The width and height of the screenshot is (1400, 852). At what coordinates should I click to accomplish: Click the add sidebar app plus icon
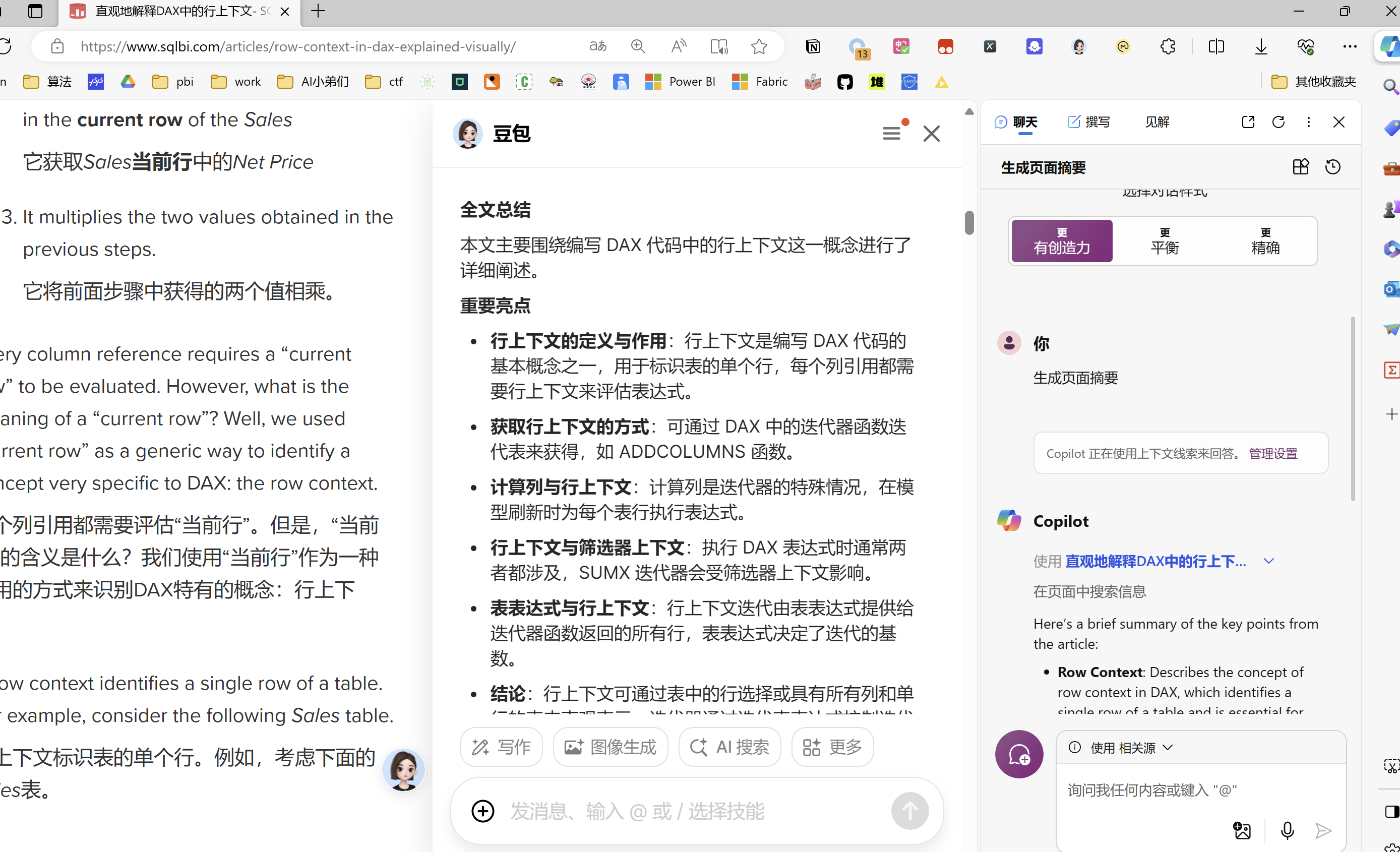(1391, 414)
